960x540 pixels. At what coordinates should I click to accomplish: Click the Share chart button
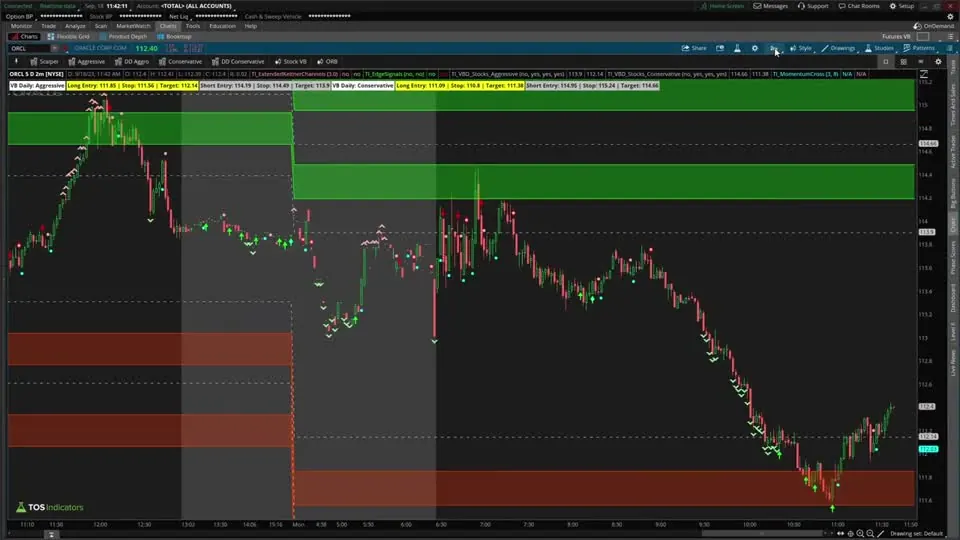coord(694,48)
